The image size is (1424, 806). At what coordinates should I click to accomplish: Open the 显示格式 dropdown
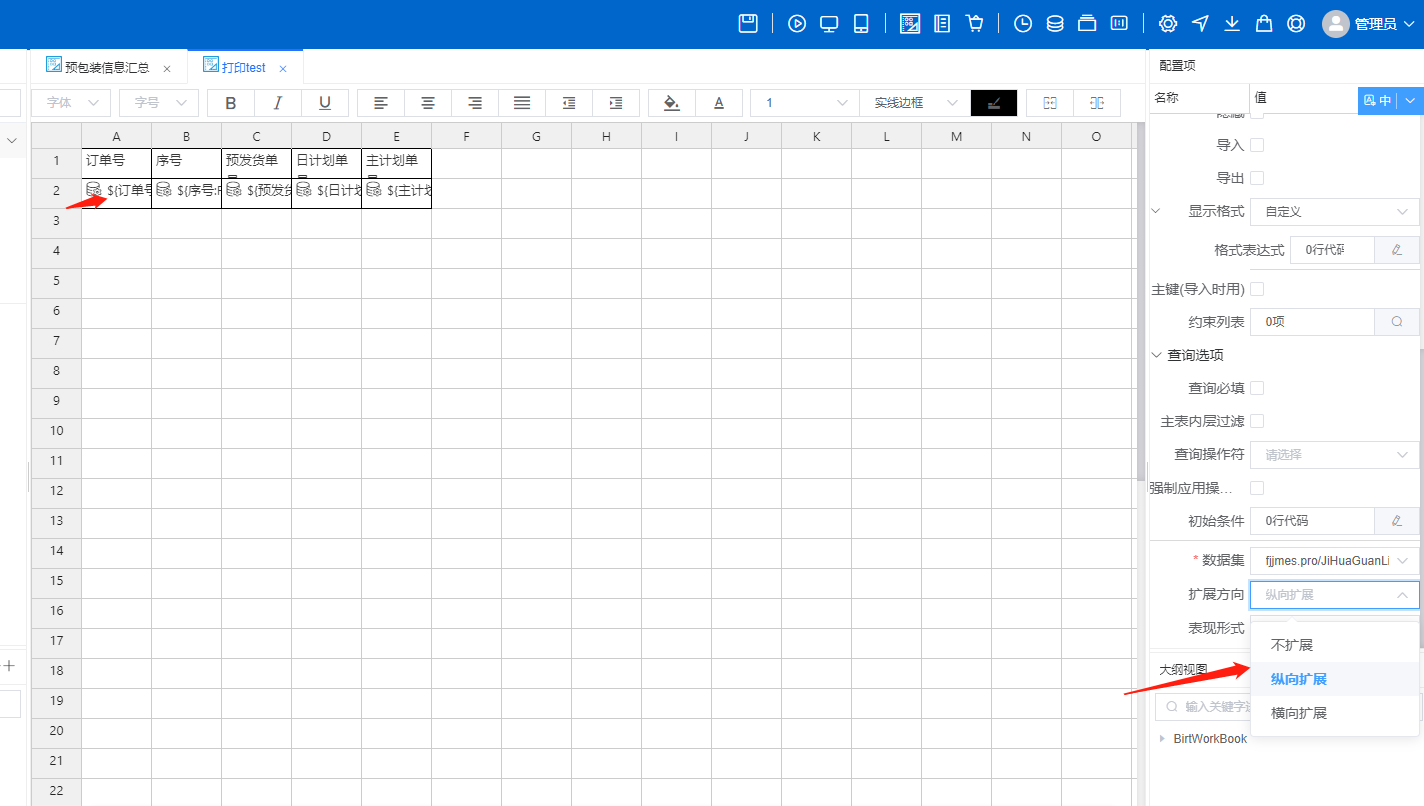(x=1334, y=212)
